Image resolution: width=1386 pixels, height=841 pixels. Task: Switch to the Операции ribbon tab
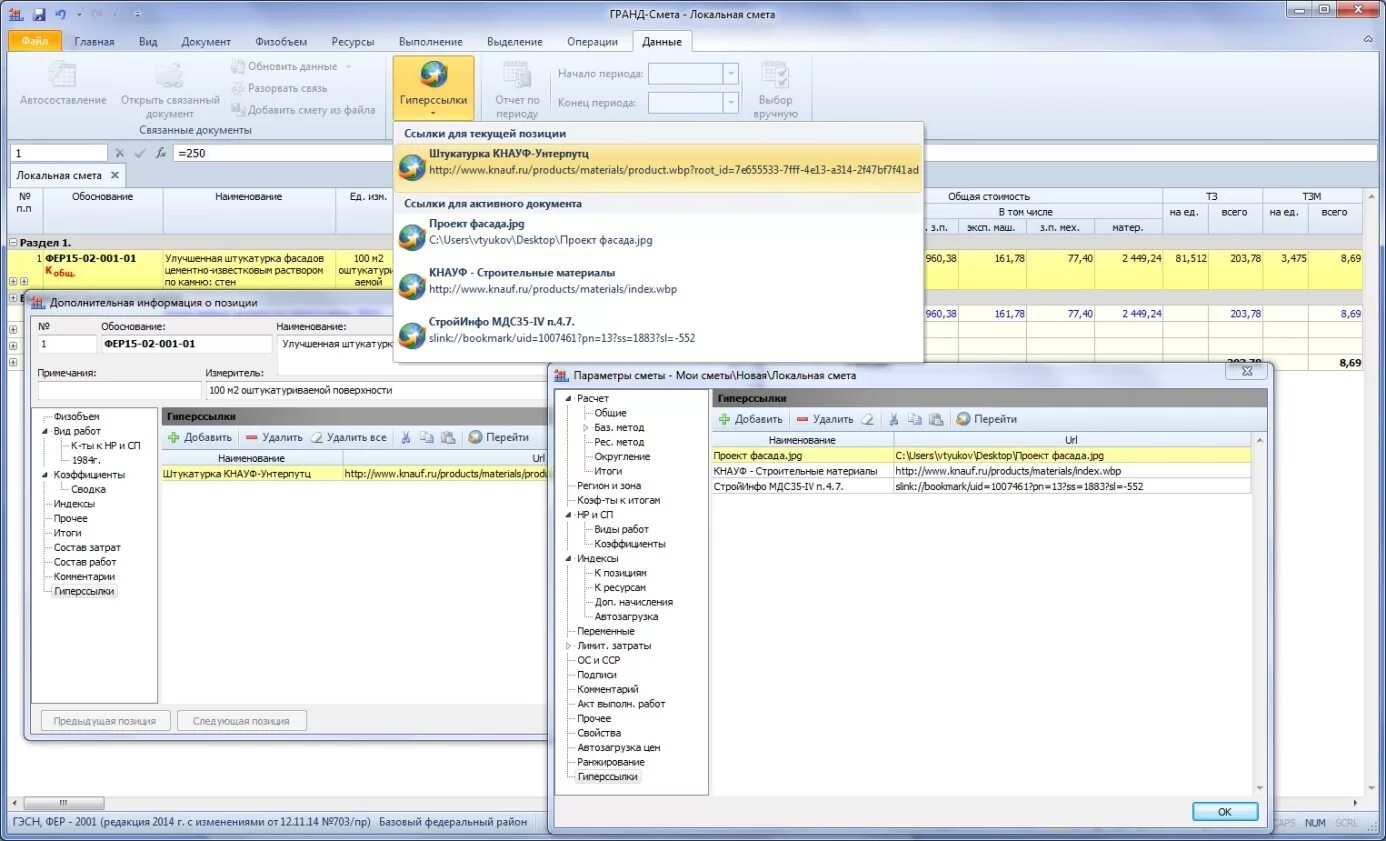[592, 42]
